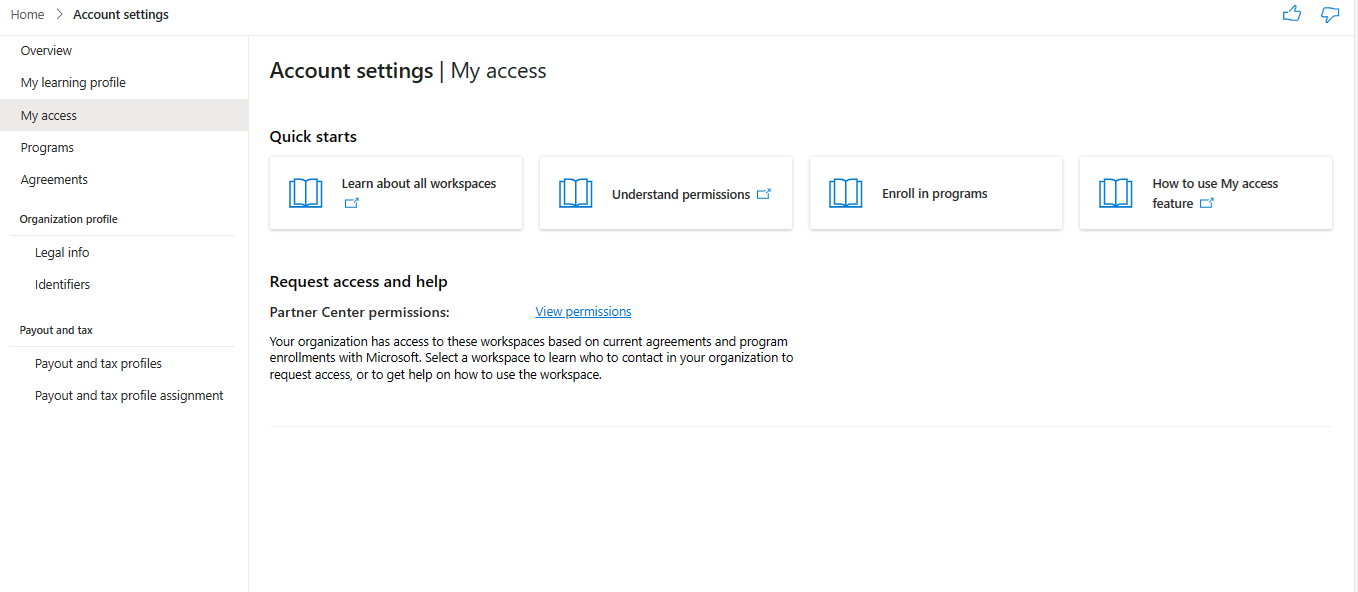Image resolution: width=1358 pixels, height=592 pixels.
Task: Click the Account settings | My access title
Action: (x=408, y=71)
